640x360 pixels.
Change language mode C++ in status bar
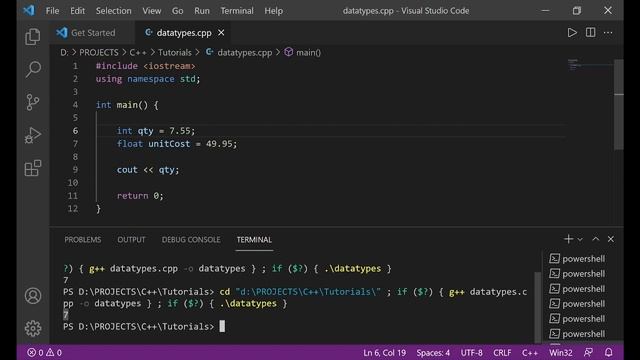point(529,353)
